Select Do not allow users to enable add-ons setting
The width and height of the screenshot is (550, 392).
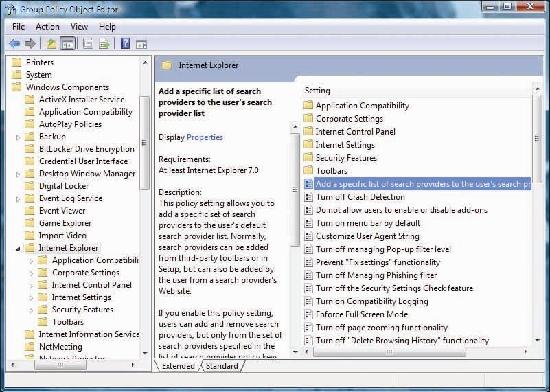click(x=402, y=210)
